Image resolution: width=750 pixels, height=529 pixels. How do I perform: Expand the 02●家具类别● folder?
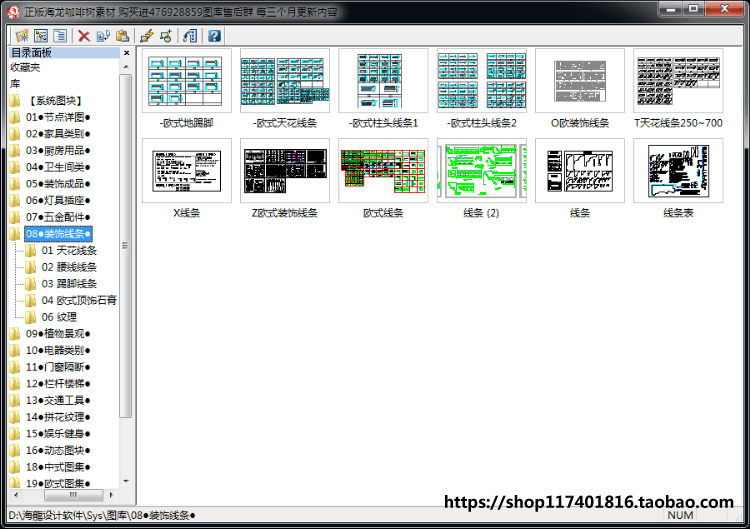click(x=58, y=134)
